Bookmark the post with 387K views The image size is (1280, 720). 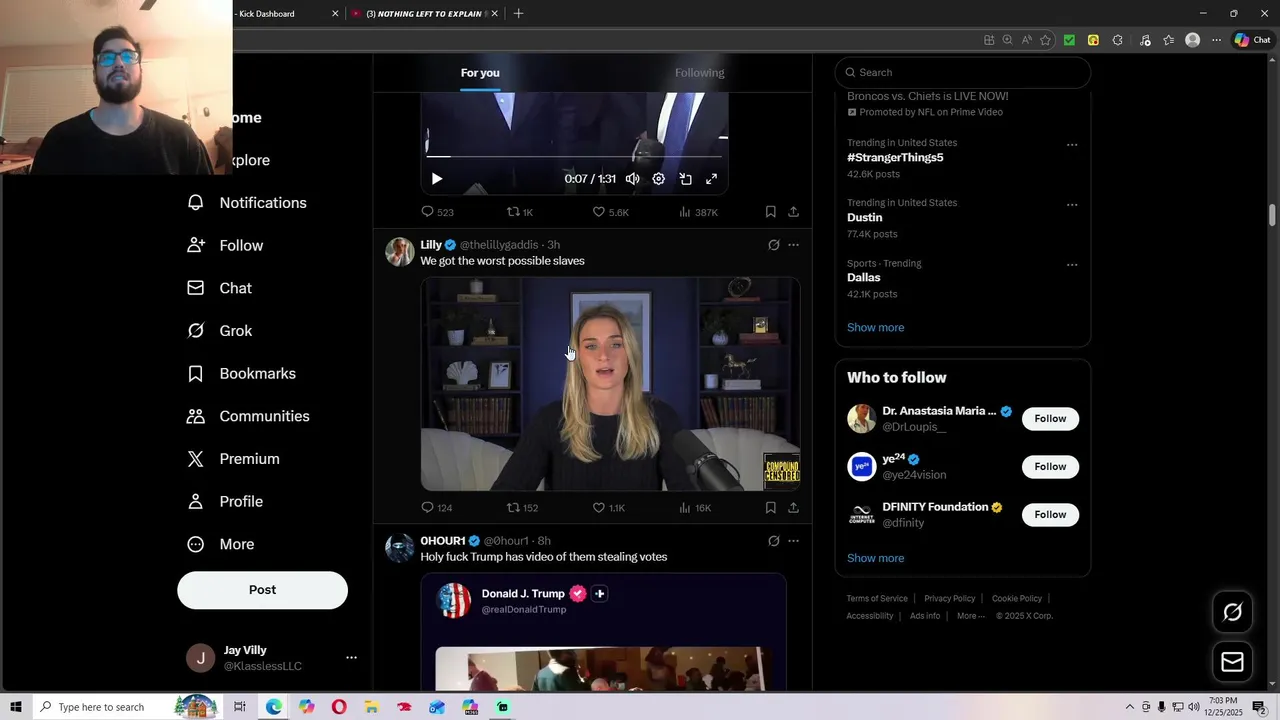(x=770, y=212)
